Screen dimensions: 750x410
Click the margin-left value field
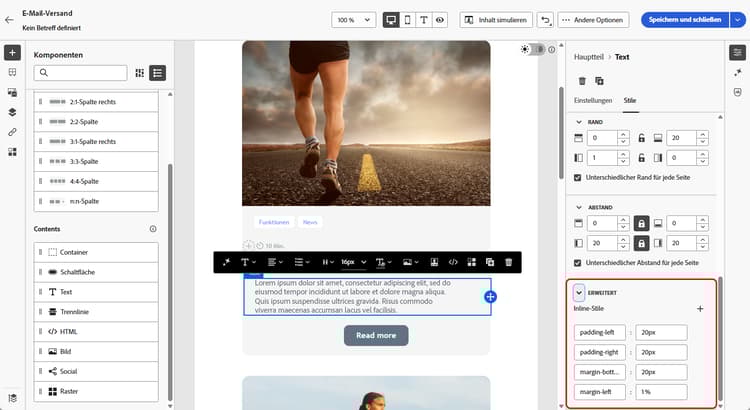point(661,392)
